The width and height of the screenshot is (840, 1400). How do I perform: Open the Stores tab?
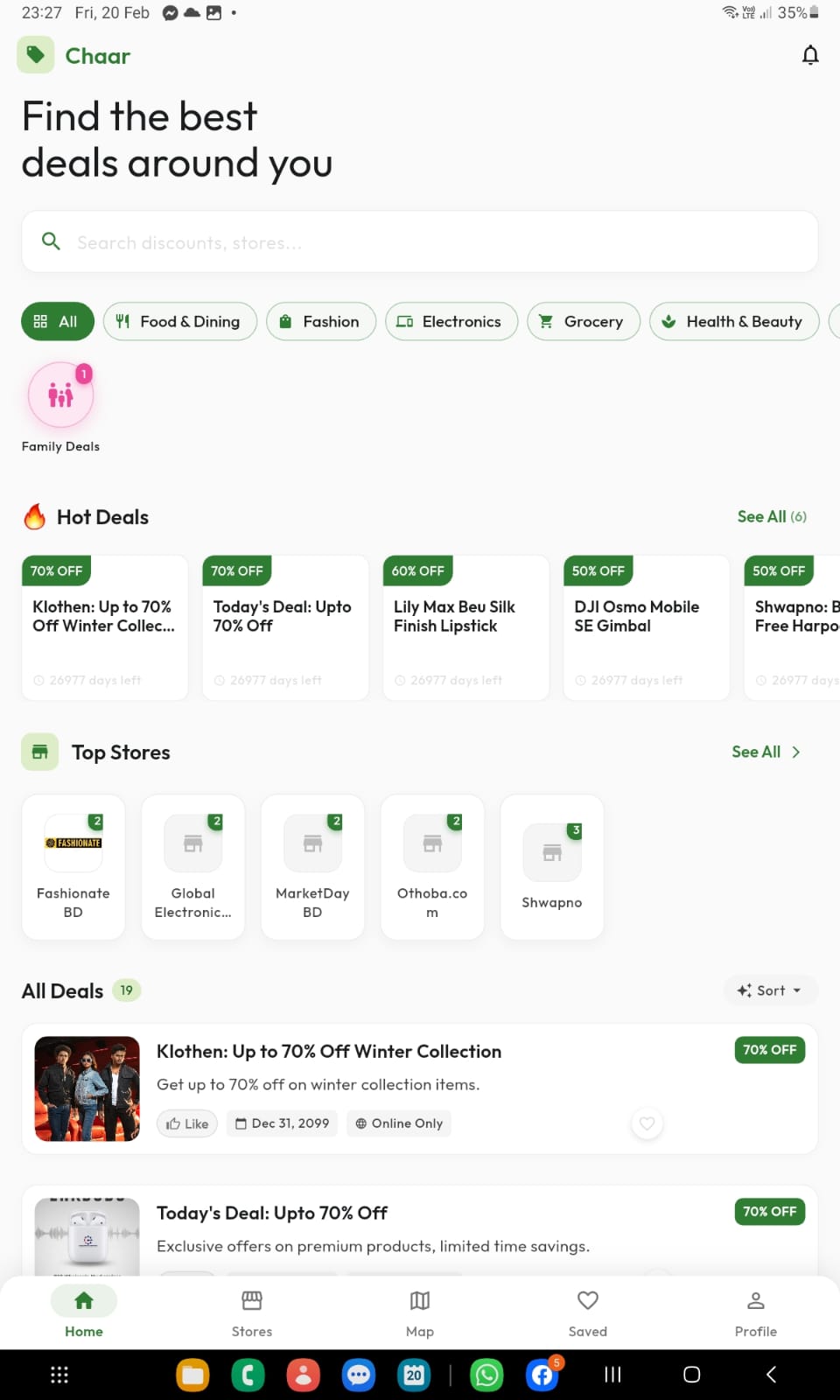251,1311
